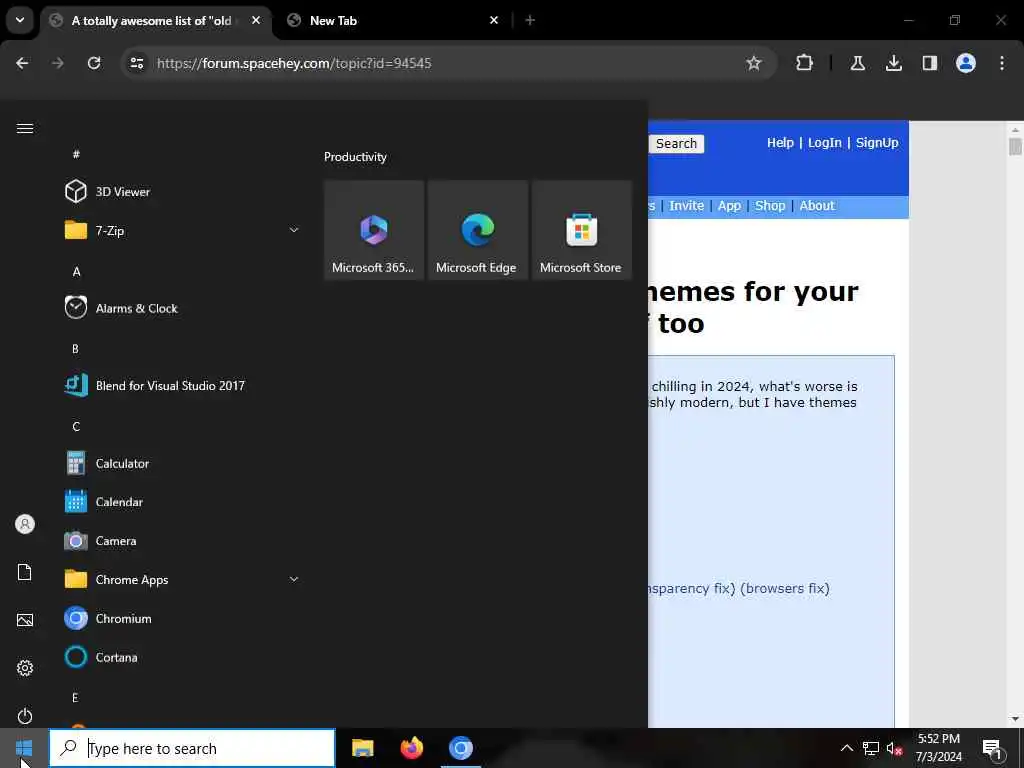
Task: Open the 7-Zip folder entry
Action: [x=183, y=230]
